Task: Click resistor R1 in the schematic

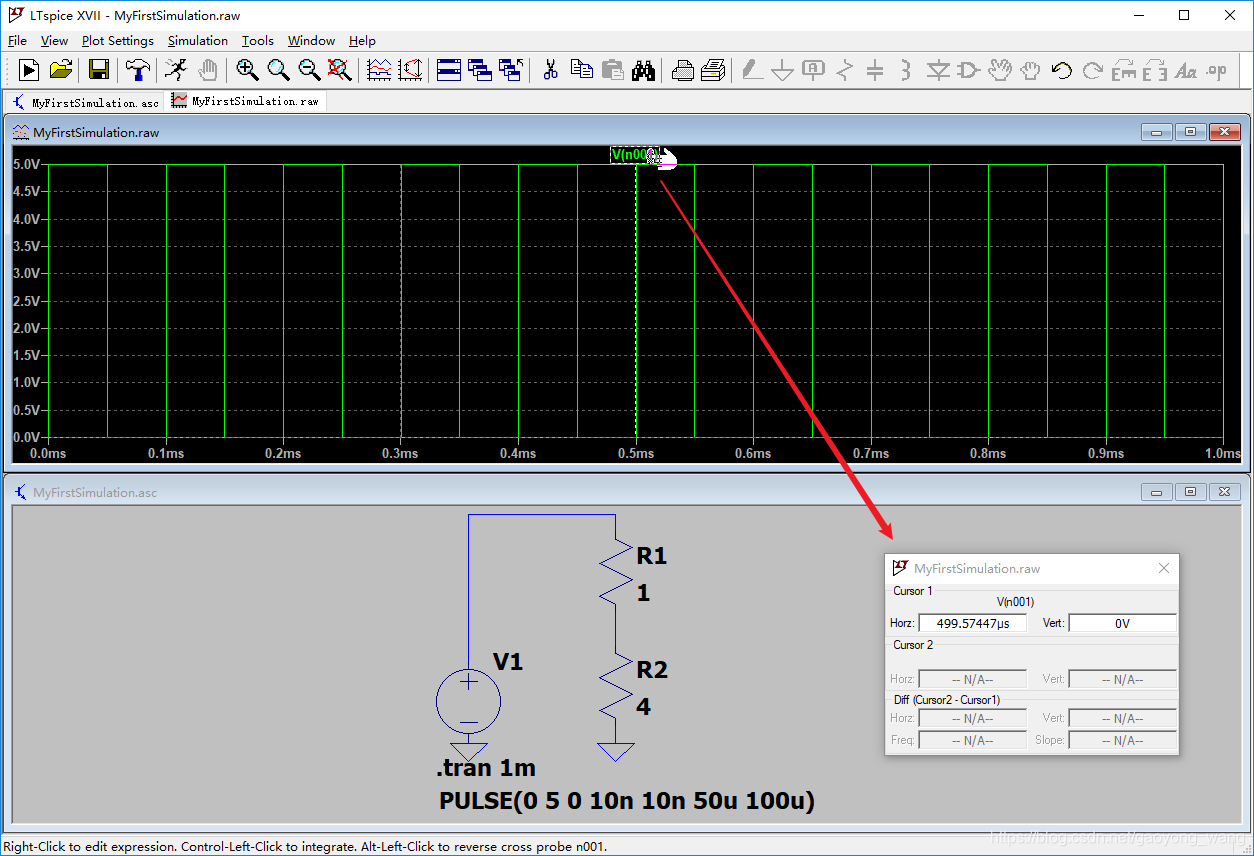Action: pyautogui.click(x=618, y=572)
